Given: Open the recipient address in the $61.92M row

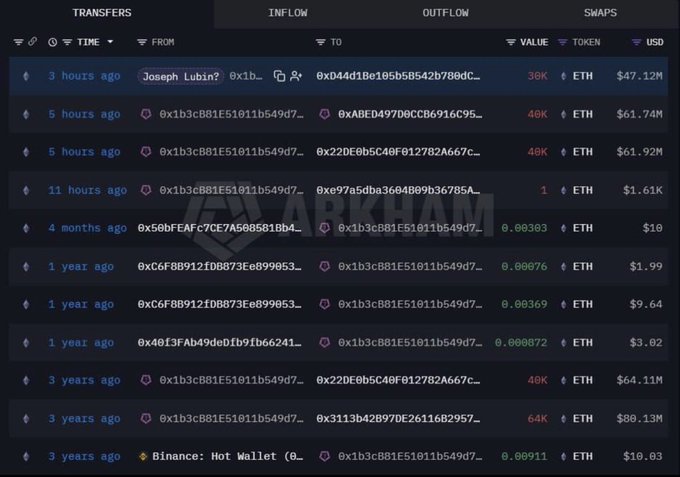Looking at the screenshot, I should click(x=398, y=152).
